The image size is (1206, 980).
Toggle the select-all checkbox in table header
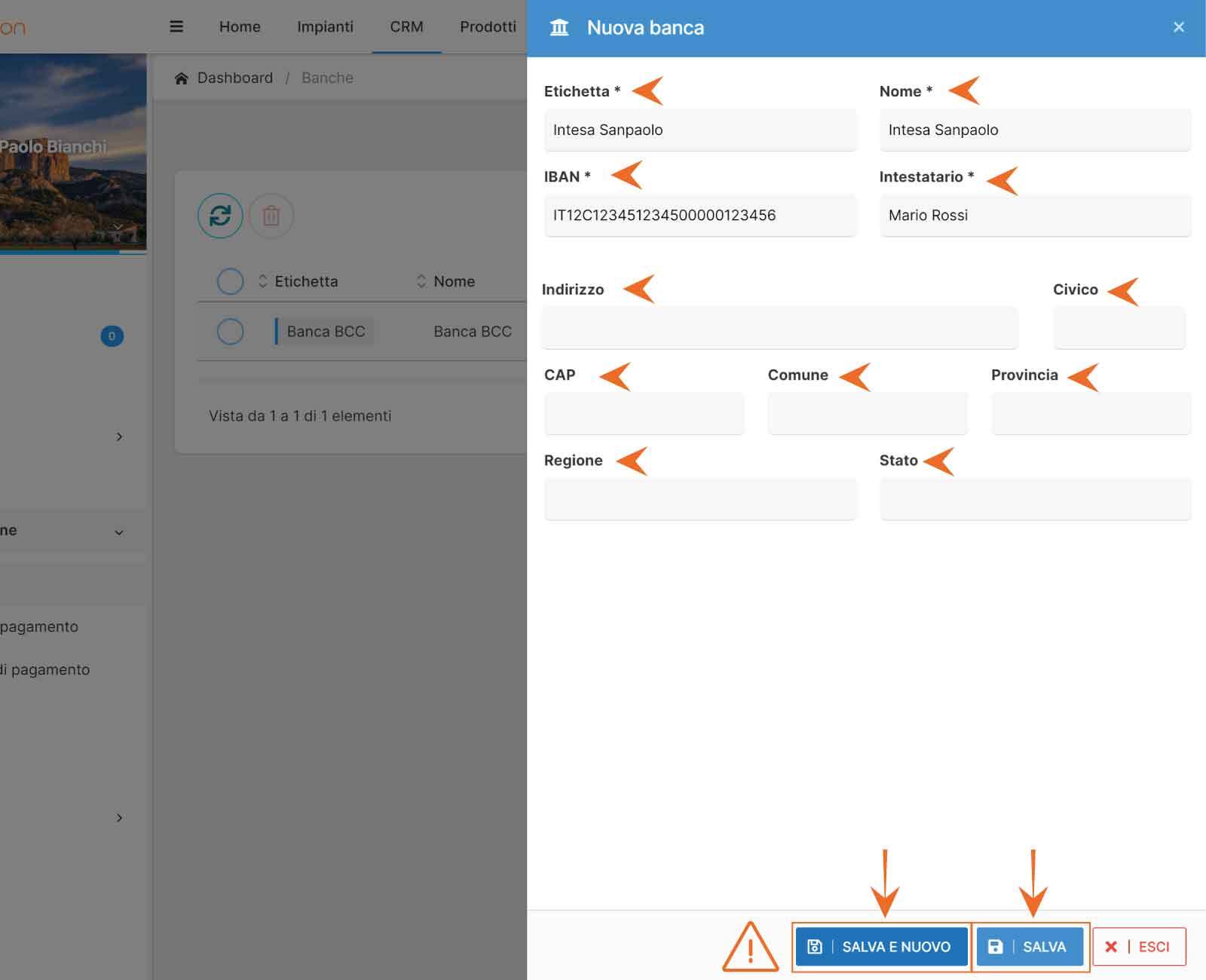pyautogui.click(x=230, y=281)
